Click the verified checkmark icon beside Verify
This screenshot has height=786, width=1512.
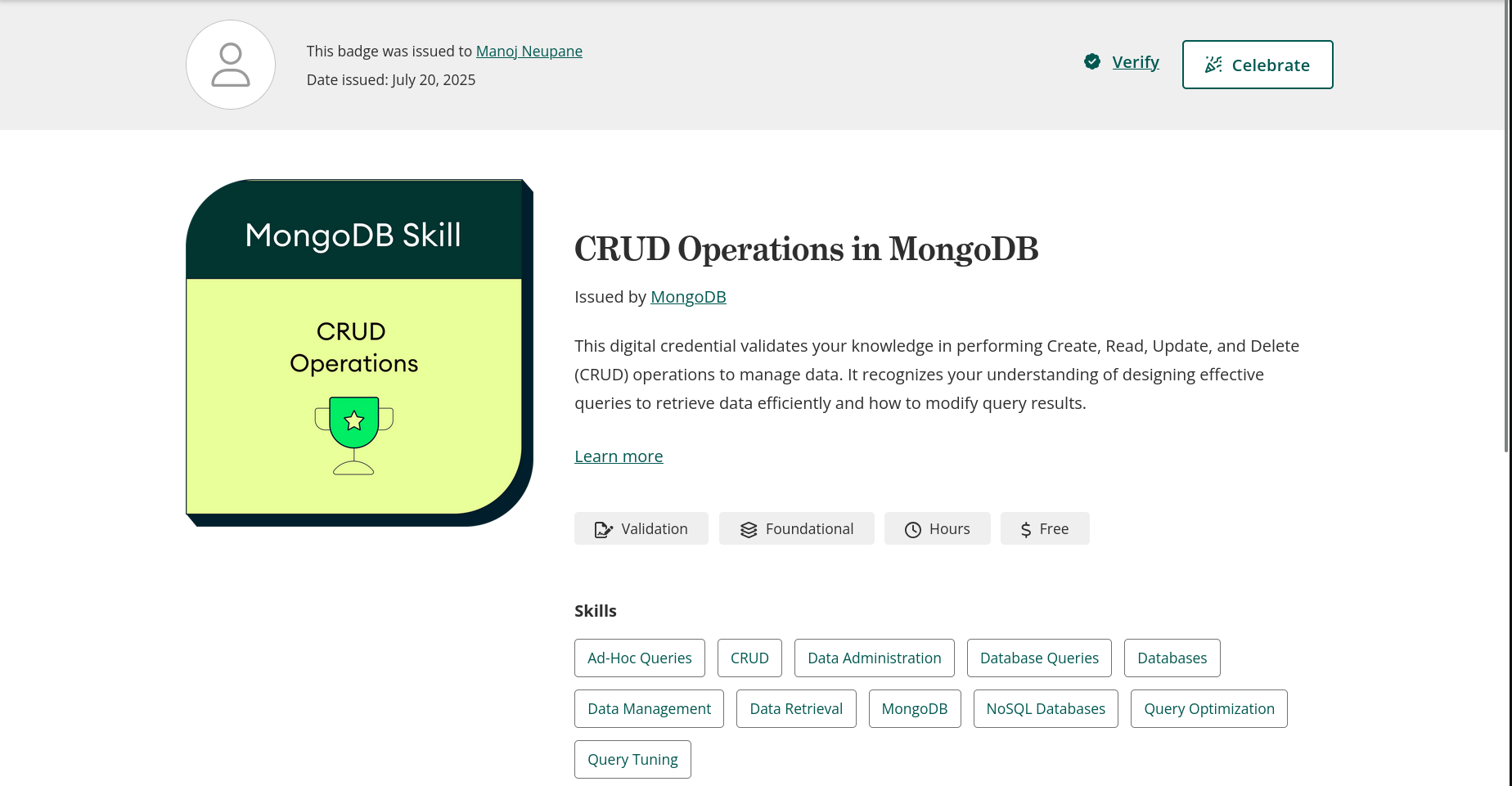1091,61
